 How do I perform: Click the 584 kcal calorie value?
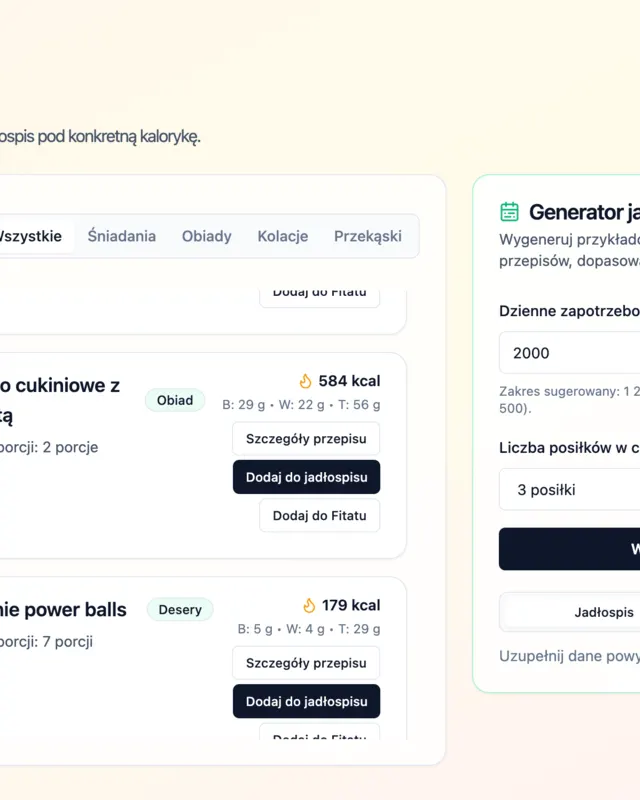pos(349,381)
